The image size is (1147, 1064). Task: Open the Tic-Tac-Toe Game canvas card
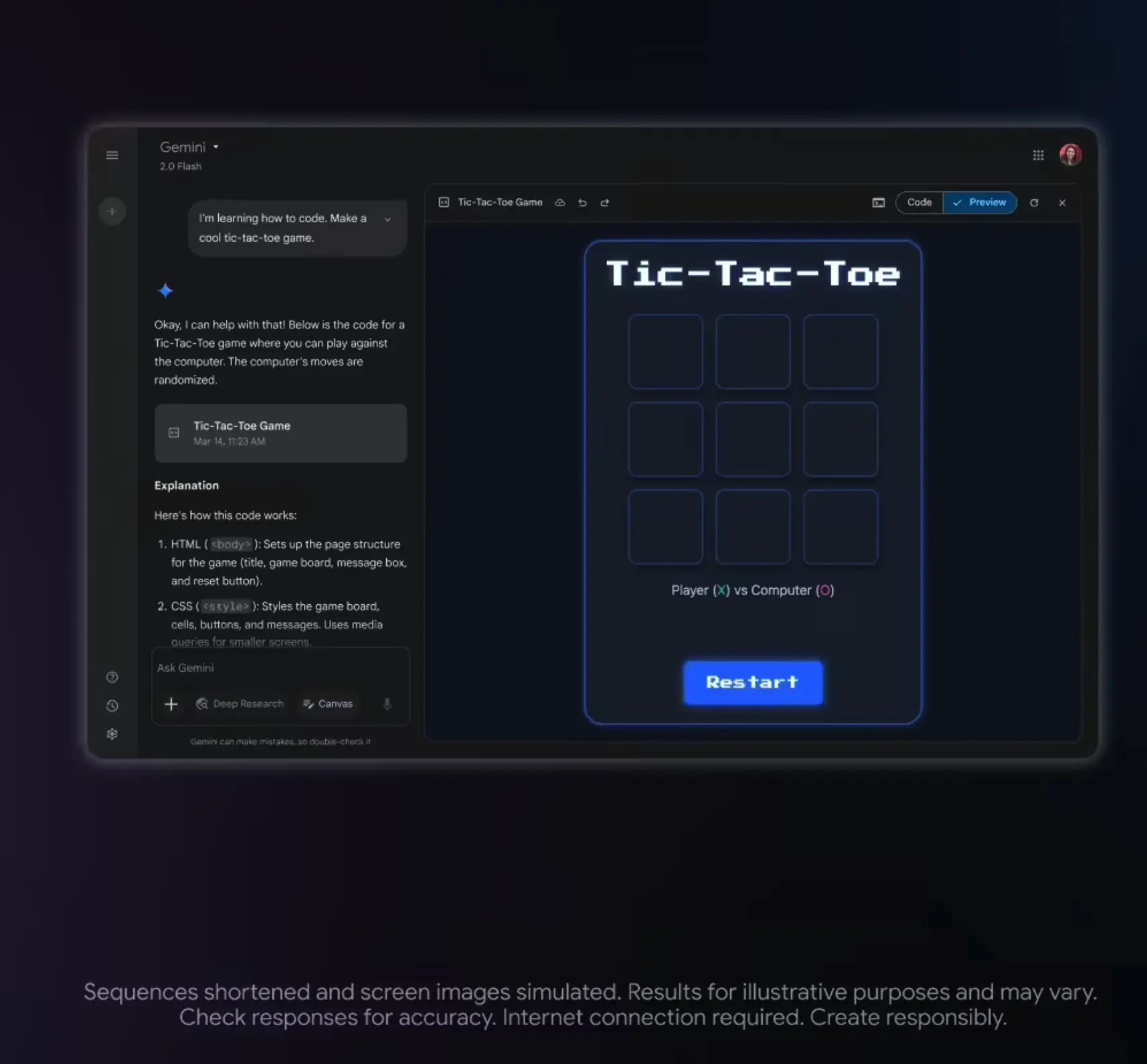click(x=280, y=433)
